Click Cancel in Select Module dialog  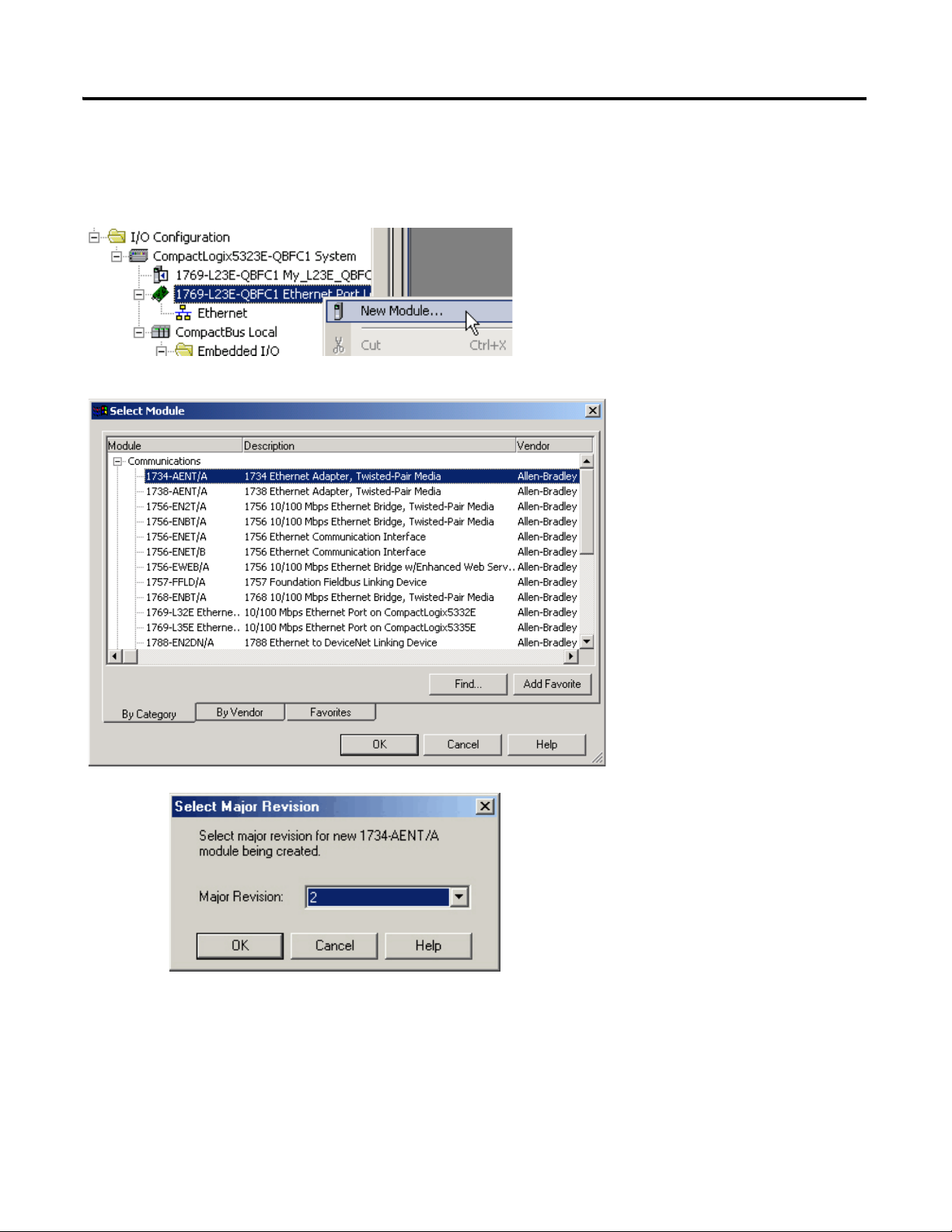pyautogui.click(x=463, y=745)
